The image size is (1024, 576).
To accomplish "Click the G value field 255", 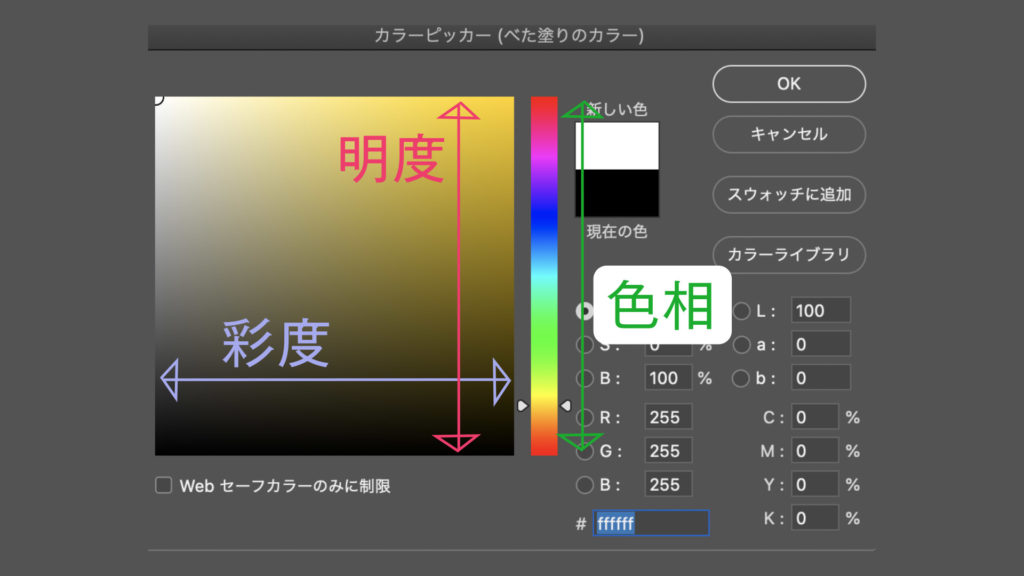I will point(668,451).
